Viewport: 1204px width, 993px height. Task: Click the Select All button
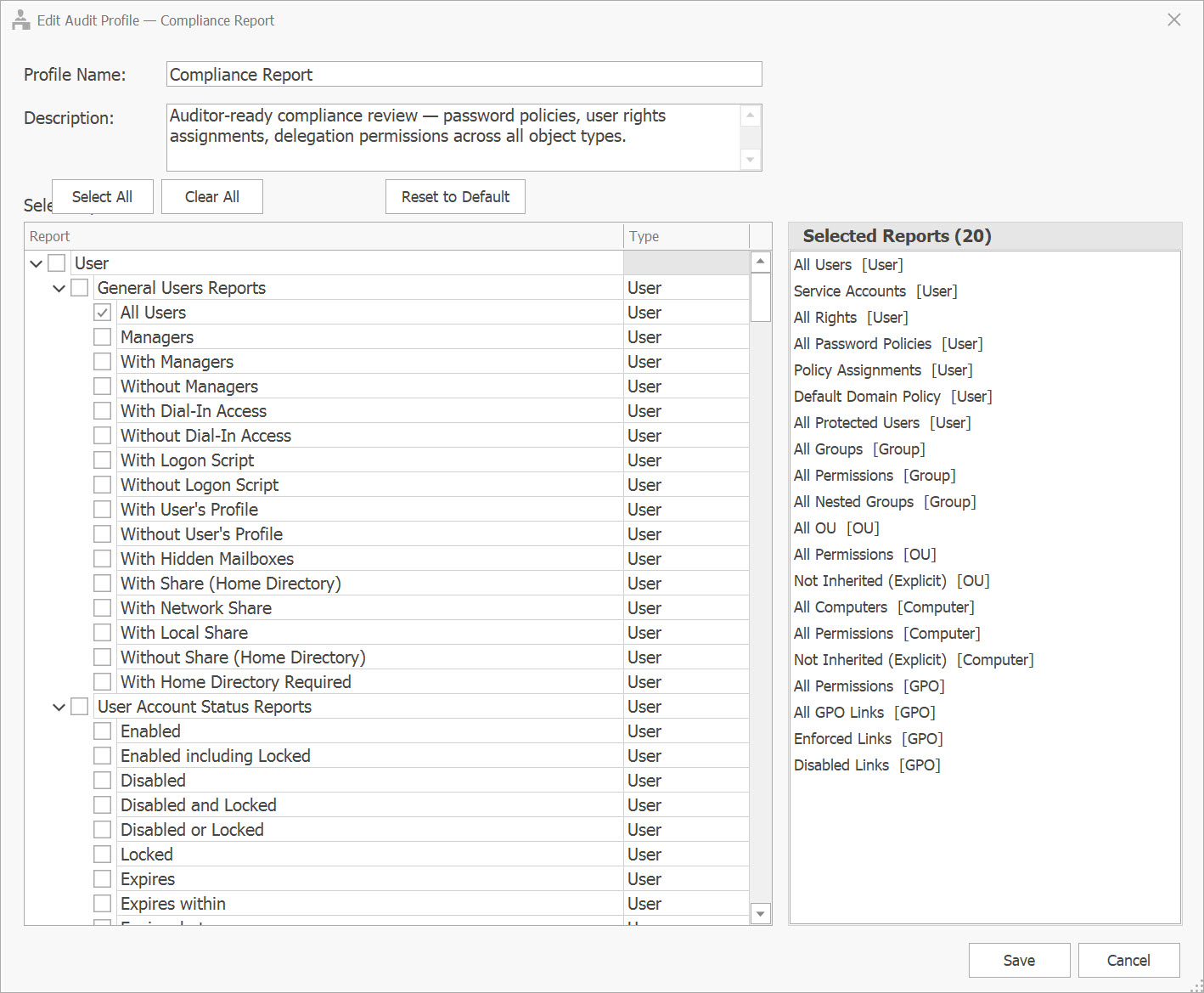tap(102, 196)
